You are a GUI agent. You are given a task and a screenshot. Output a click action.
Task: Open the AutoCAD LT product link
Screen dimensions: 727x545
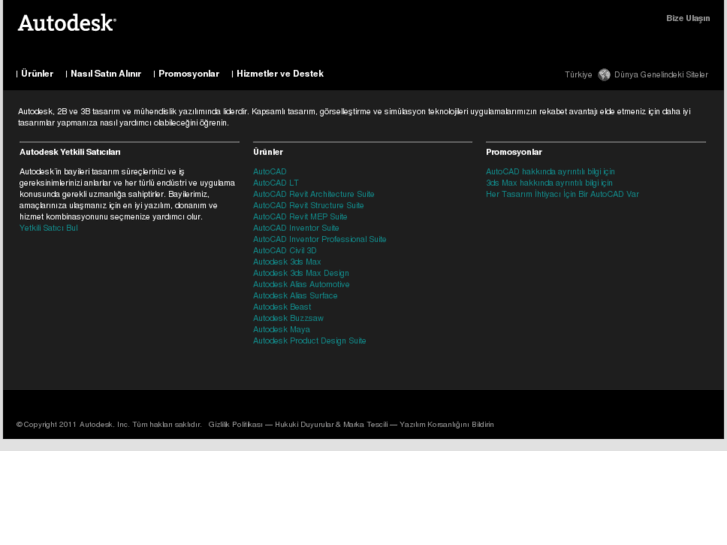click(276, 183)
